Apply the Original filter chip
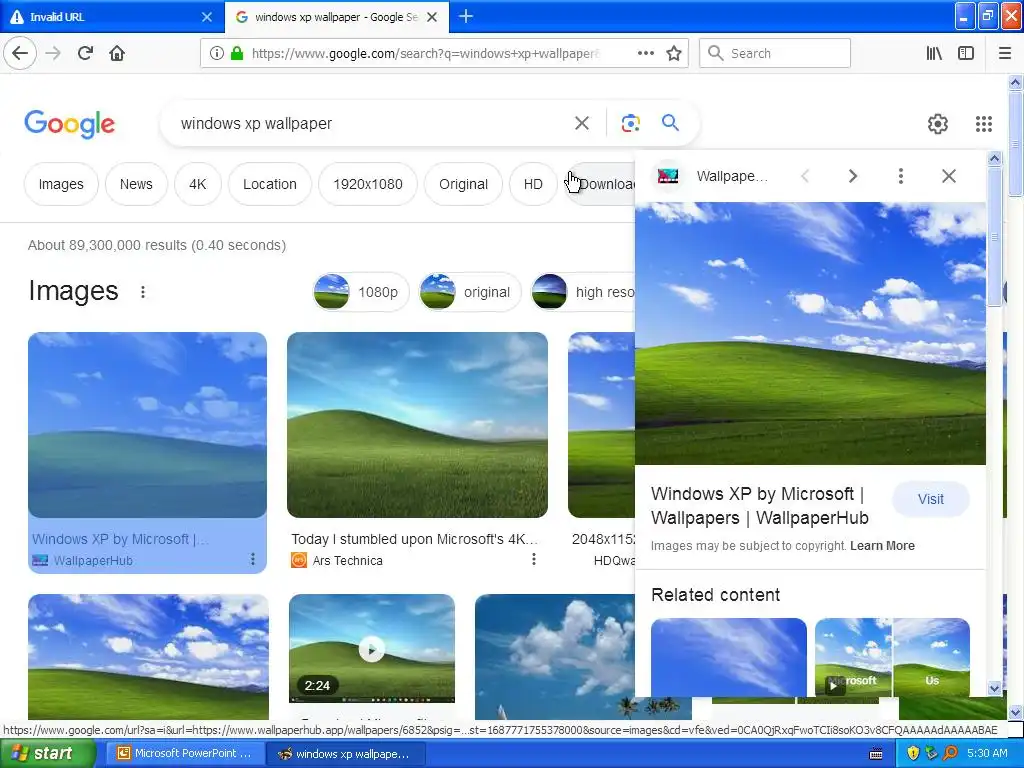This screenshot has height=768, width=1024. (463, 184)
